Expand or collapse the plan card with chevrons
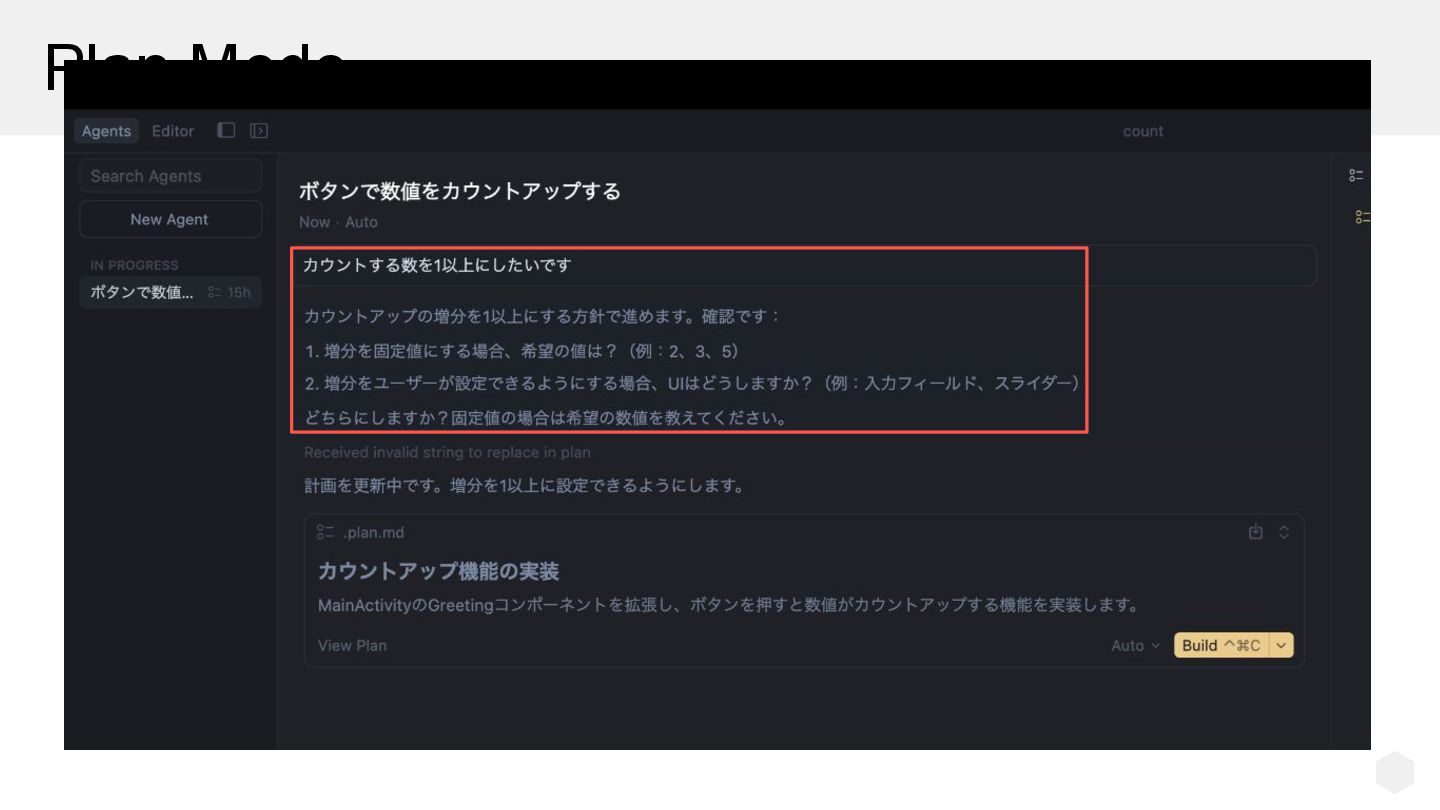Image resolution: width=1440 pixels, height=810 pixels. (1284, 532)
